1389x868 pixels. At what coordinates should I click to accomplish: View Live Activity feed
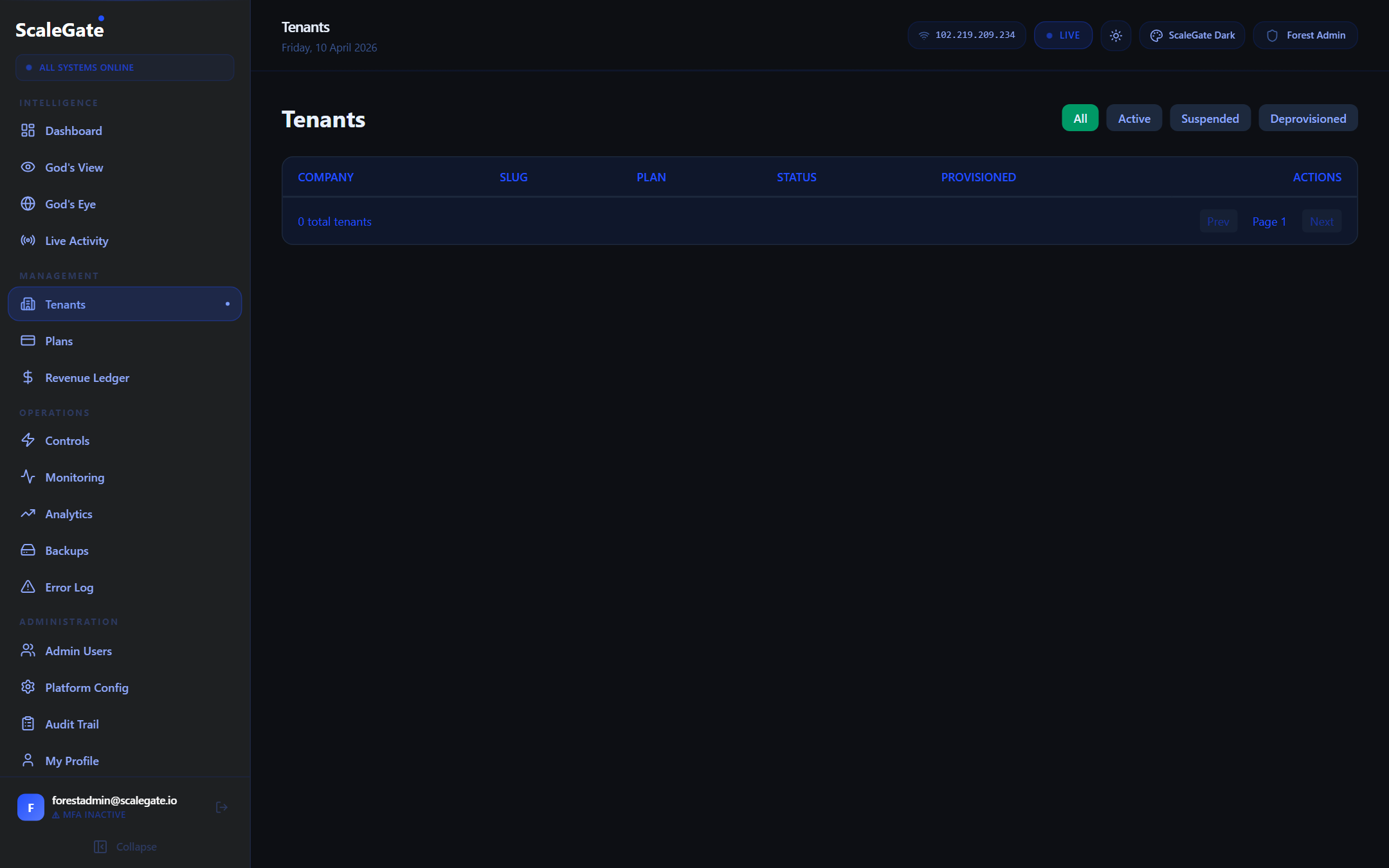point(75,240)
